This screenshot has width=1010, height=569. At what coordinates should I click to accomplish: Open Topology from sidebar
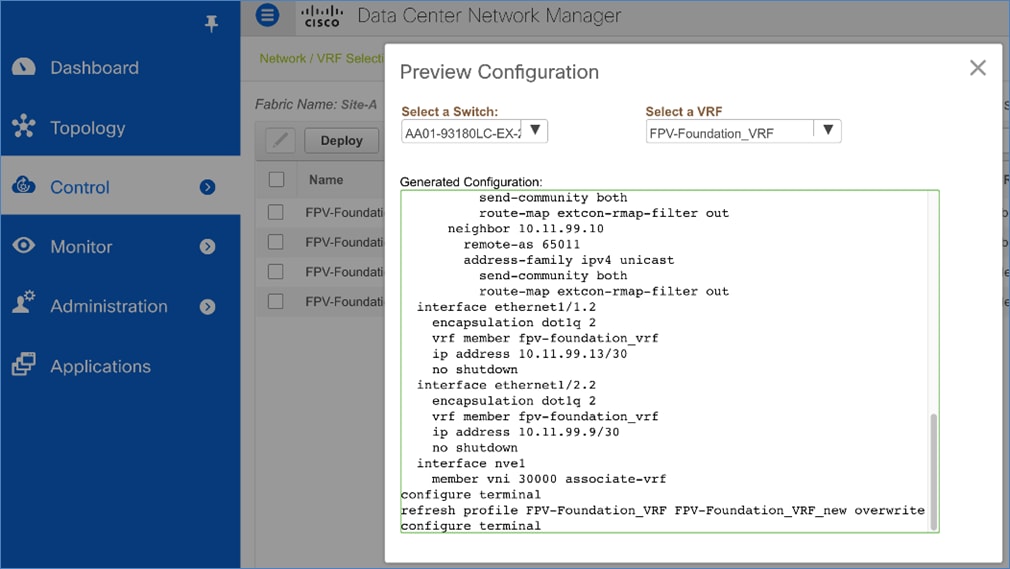point(88,128)
